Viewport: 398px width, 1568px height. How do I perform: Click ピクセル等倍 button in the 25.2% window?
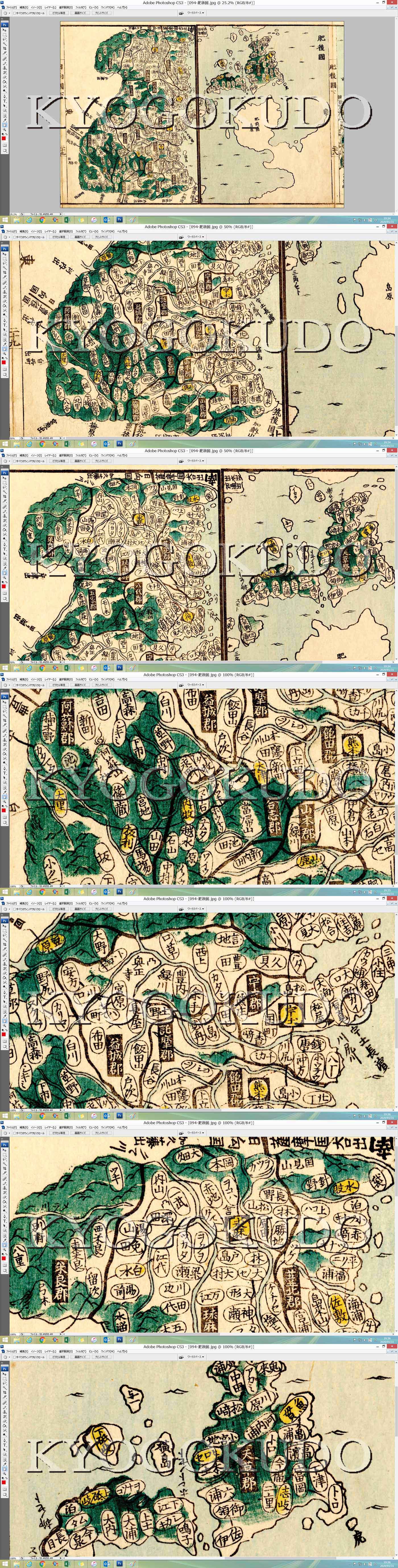click(59, 13)
